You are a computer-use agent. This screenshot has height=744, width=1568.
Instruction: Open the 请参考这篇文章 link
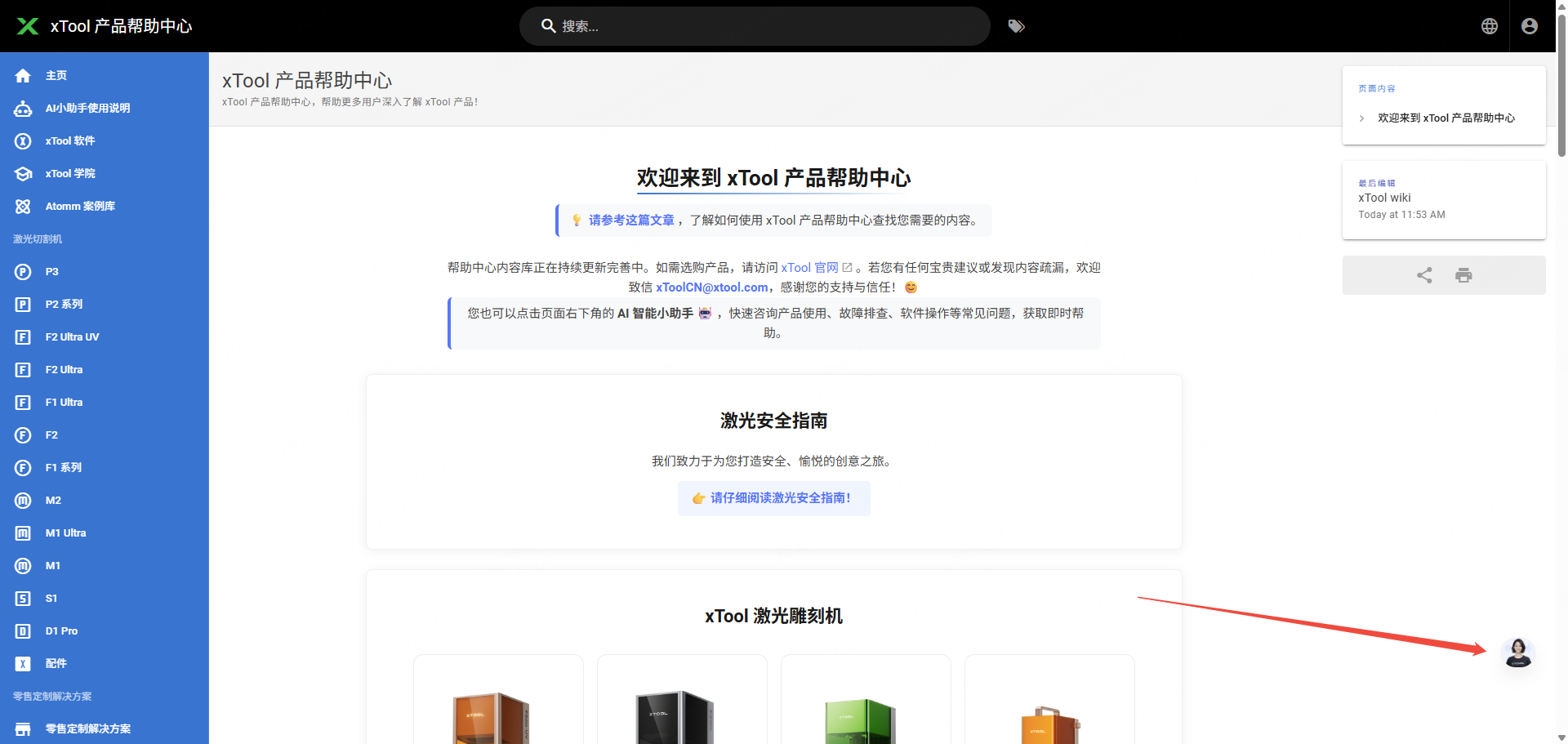point(631,221)
